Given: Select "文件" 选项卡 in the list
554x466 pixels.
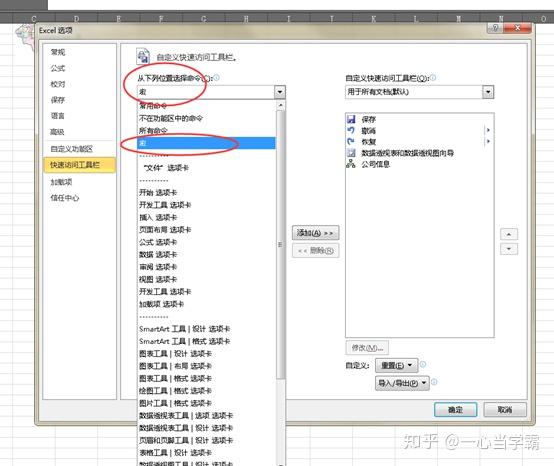Looking at the screenshot, I should coord(206,168).
